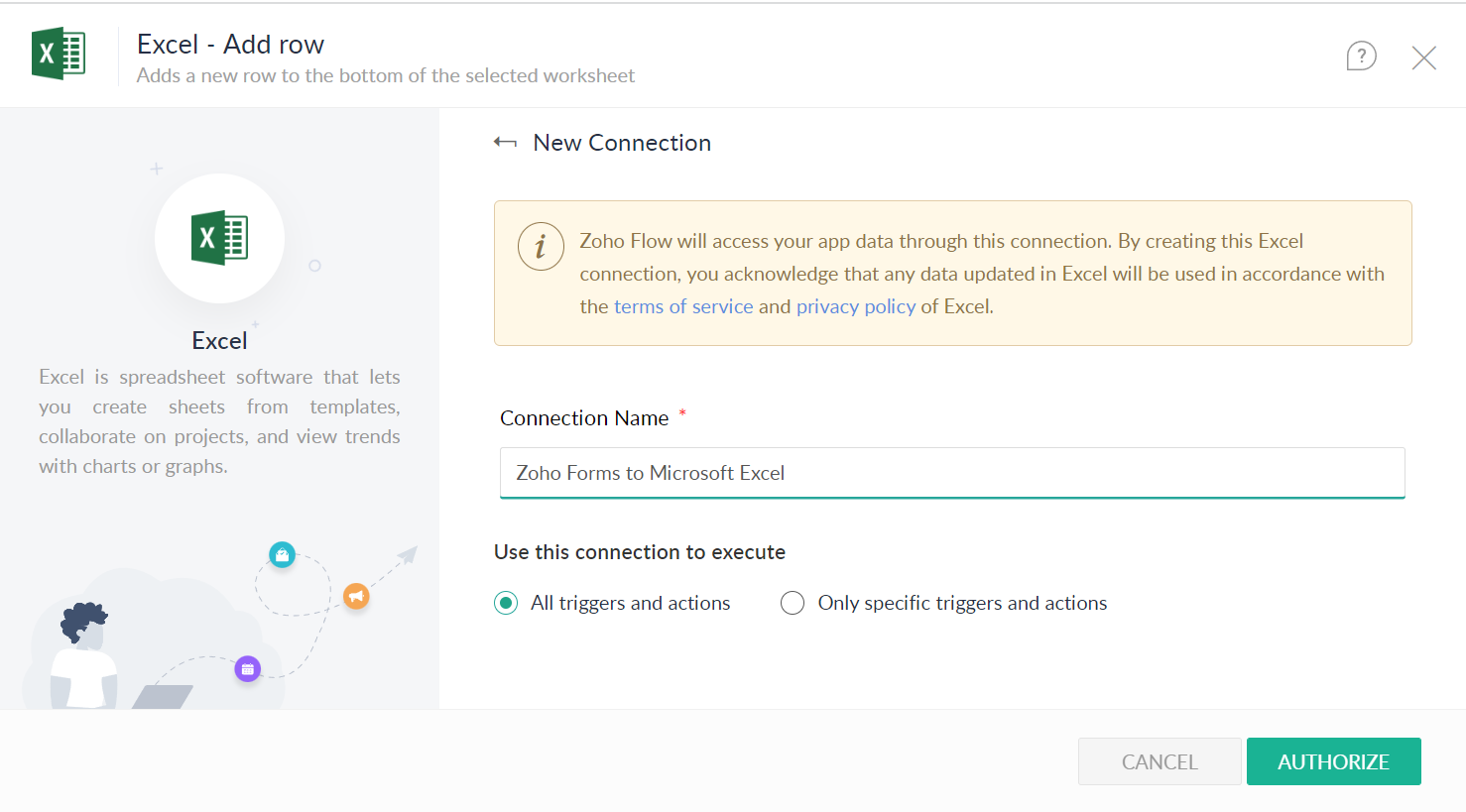Click the info icon in the notice box

pyautogui.click(x=541, y=246)
